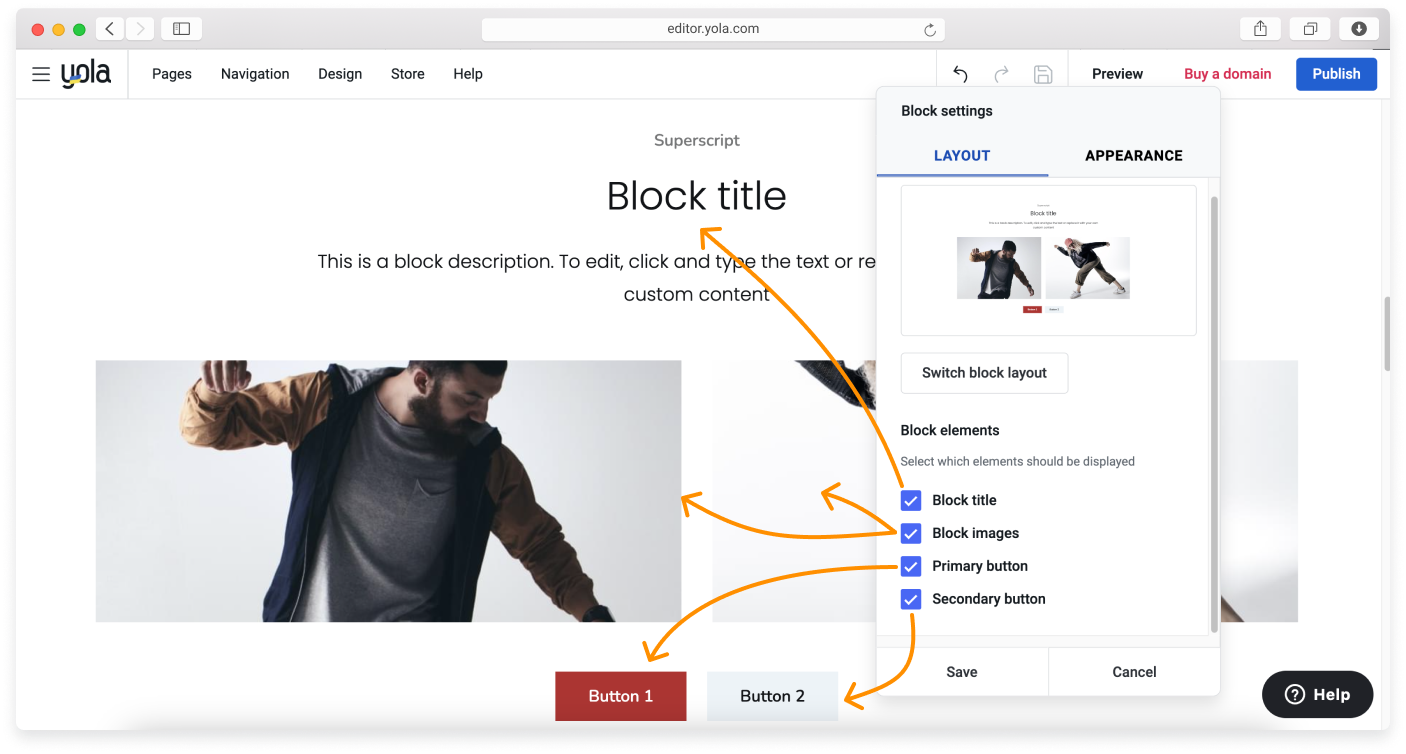Redo the last change
This screenshot has height=754, width=1406.
pyautogui.click(x=1001, y=73)
